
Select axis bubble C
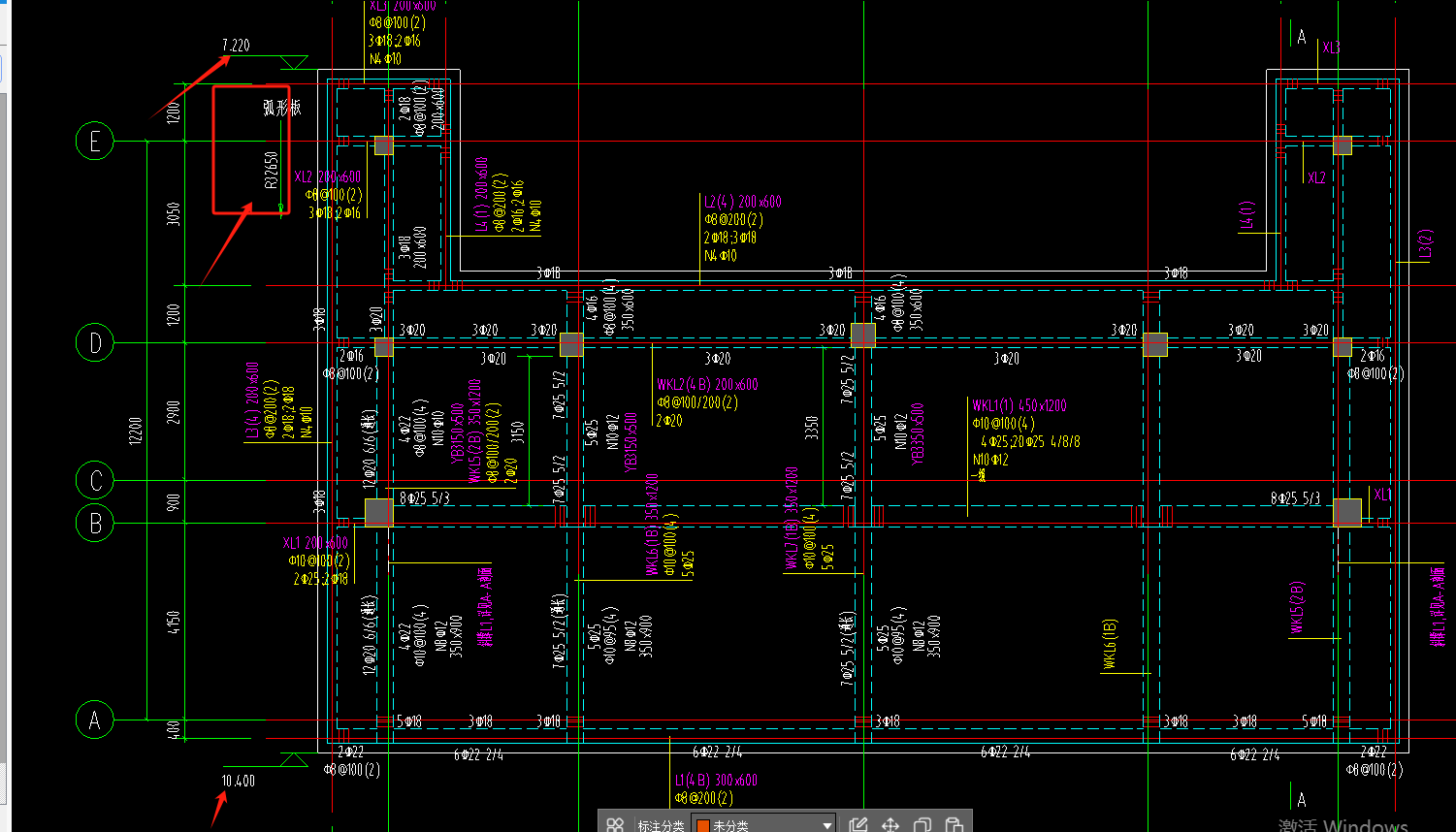pyautogui.click(x=95, y=480)
